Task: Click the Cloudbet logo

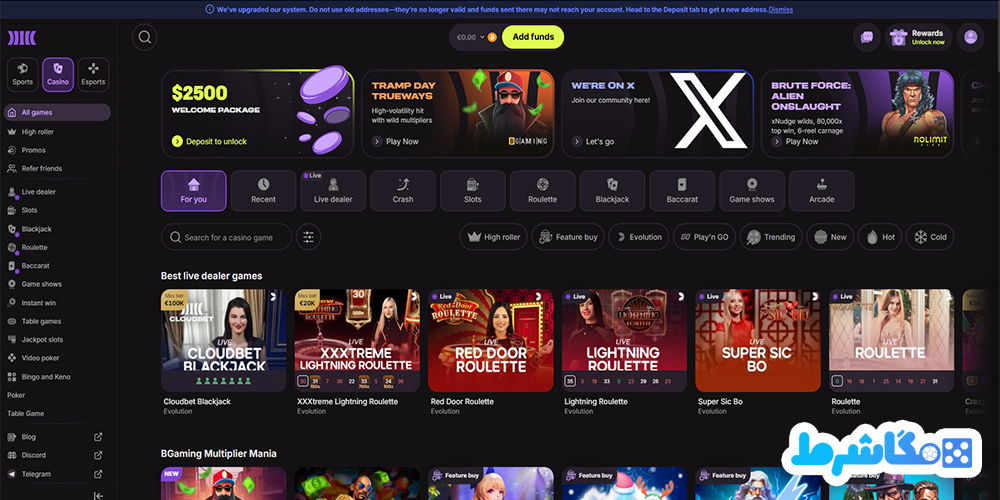Action: [x=22, y=38]
